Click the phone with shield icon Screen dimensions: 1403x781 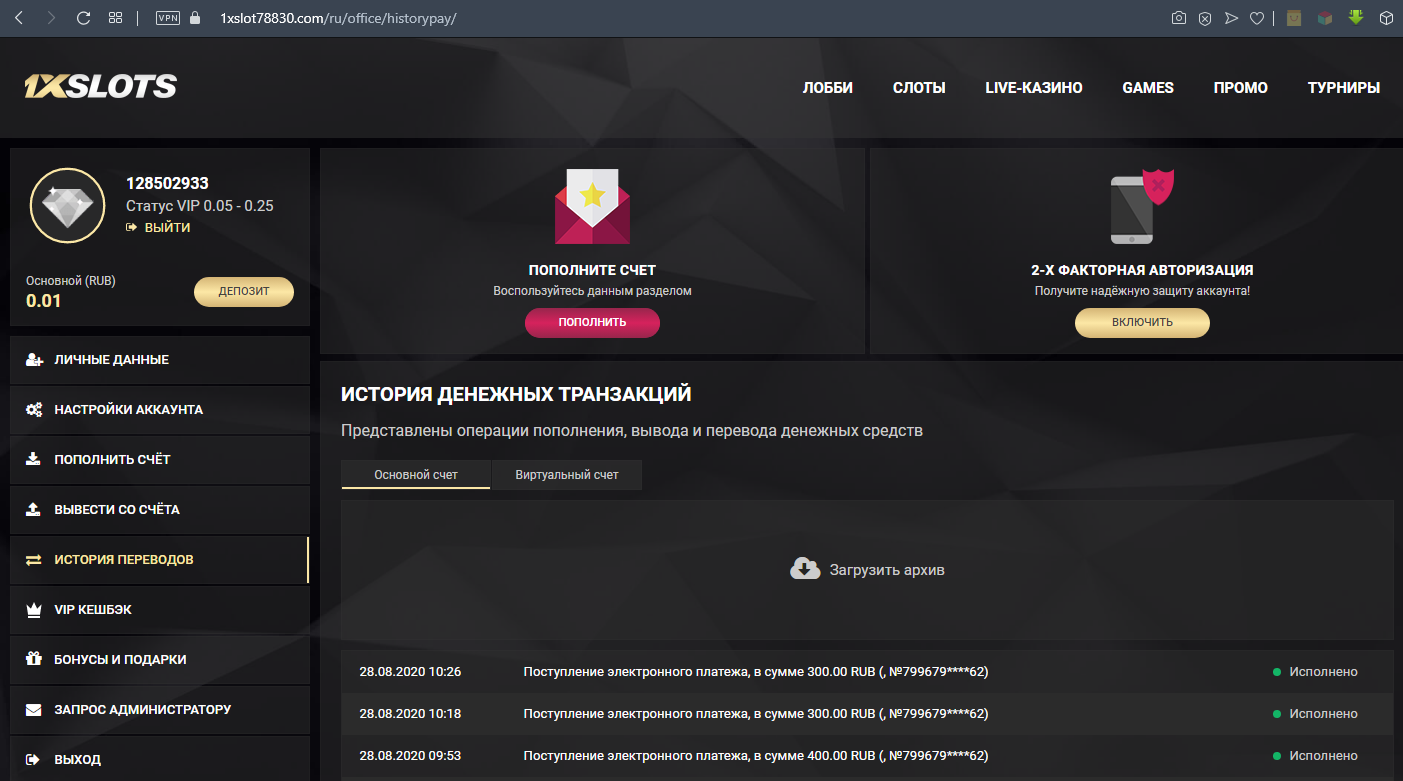coord(1142,206)
